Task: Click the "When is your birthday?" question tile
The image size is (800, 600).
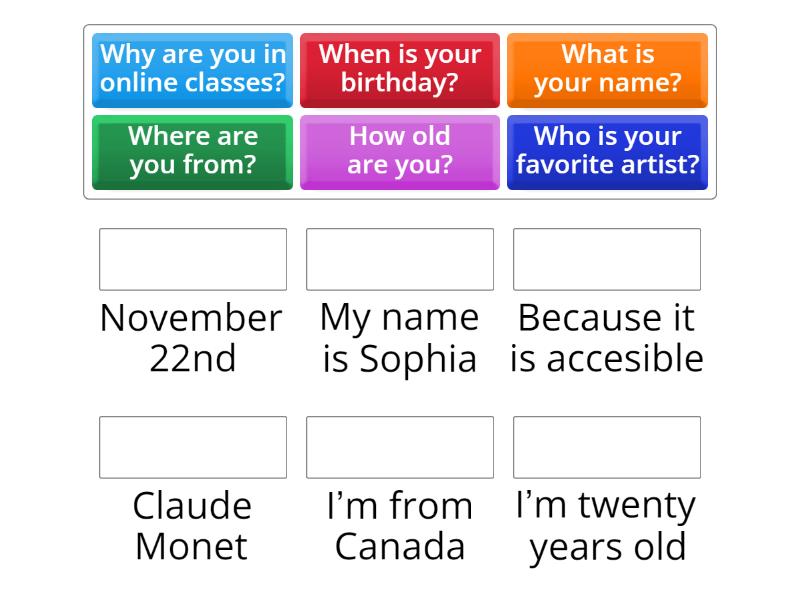Action: pyautogui.click(x=399, y=69)
